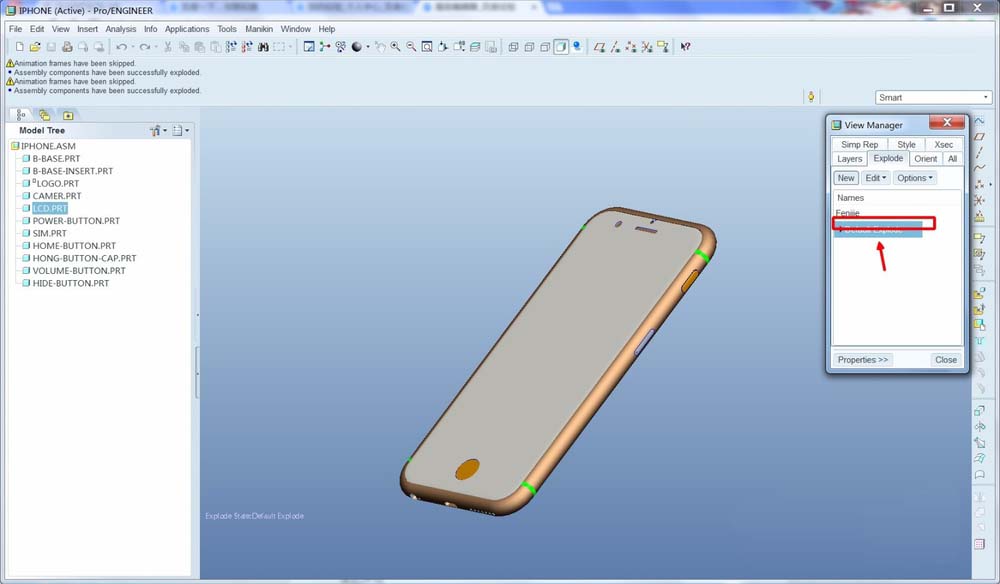Open the selection box dropdown arrow
The width and height of the screenshot is (1000, 584).
pyautogui.click(x=290, y=47)
